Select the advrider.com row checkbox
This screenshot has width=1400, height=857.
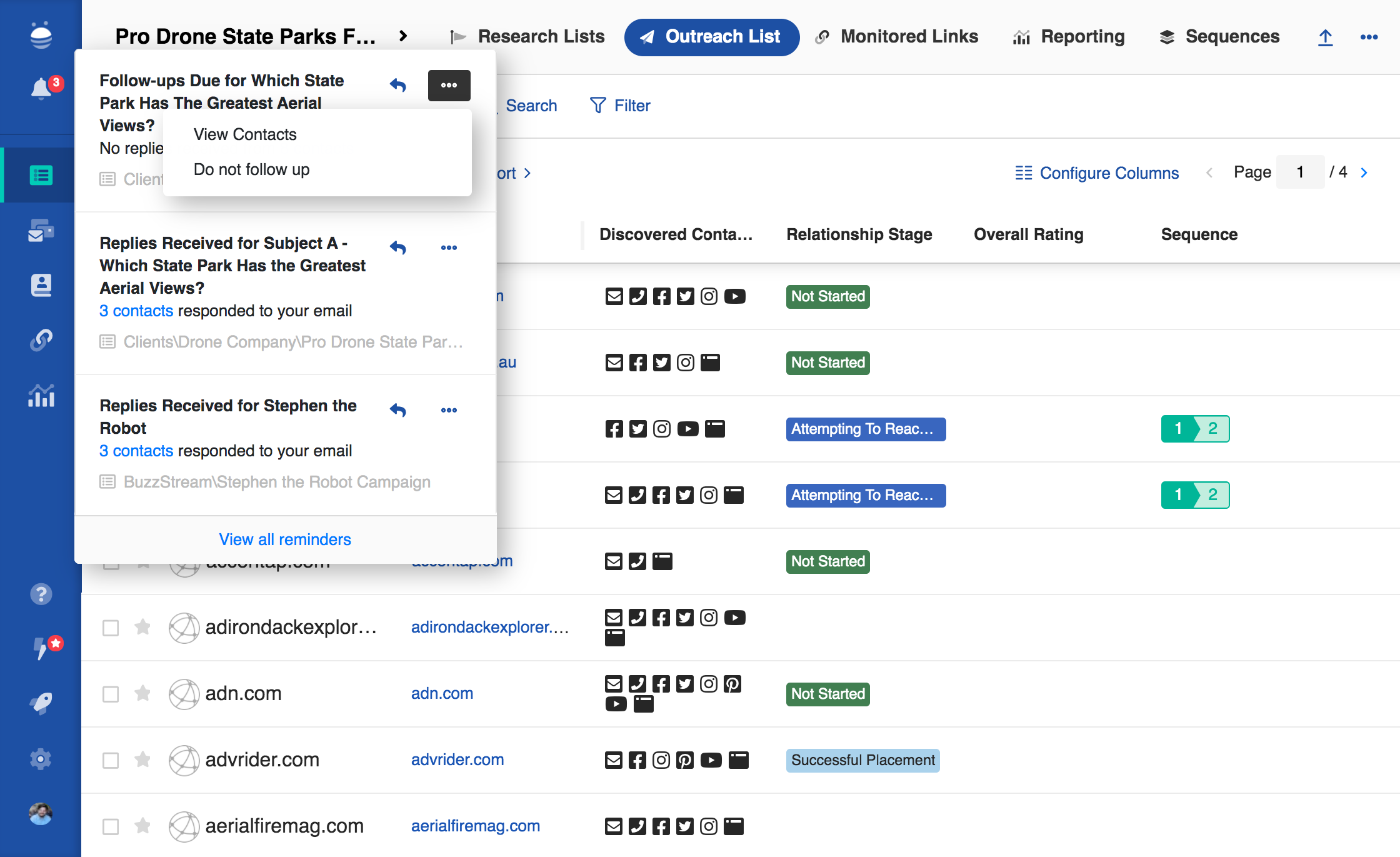(111, 760)
